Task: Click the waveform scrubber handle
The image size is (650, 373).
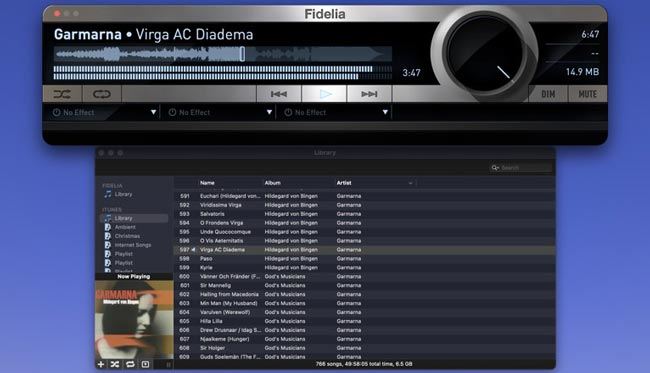Action: 242,54
